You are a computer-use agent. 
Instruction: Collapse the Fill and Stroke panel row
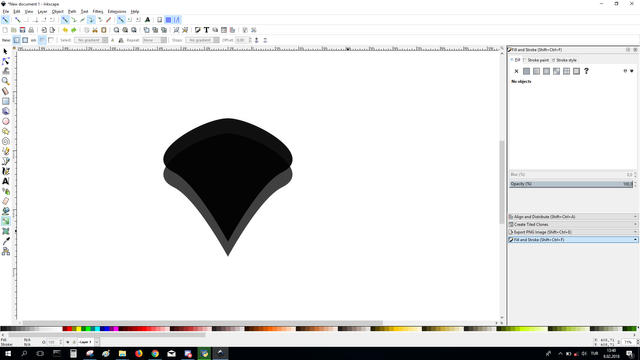[x=573, y=240]
